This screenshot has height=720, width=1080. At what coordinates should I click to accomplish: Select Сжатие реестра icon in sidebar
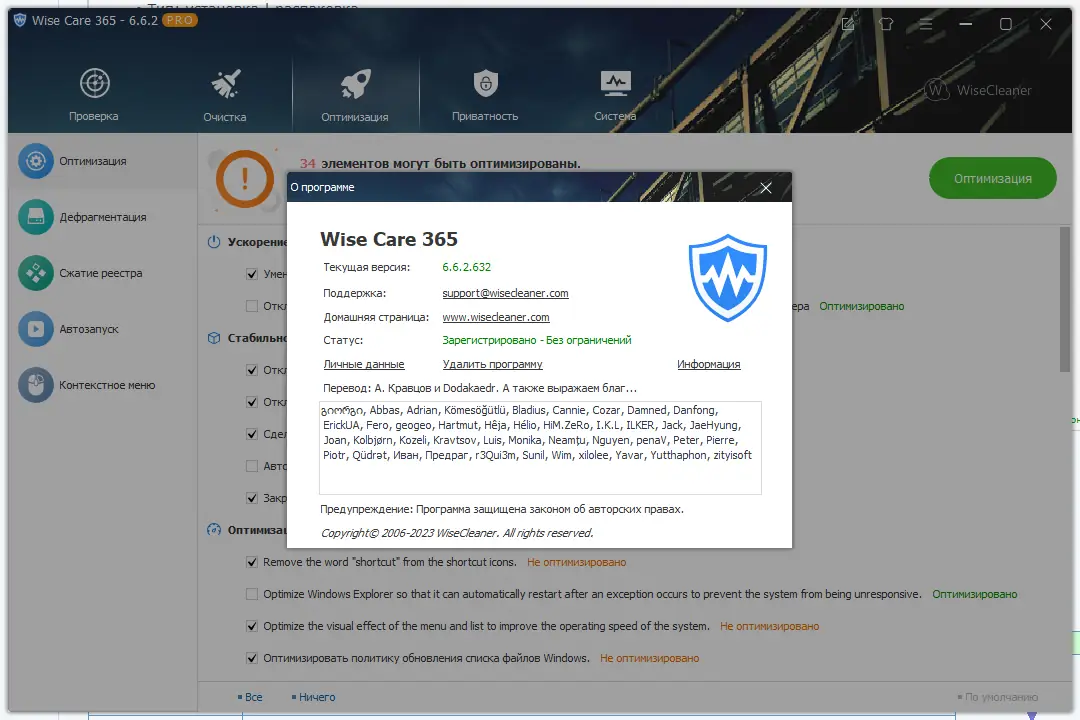click(x=36, y=273)
